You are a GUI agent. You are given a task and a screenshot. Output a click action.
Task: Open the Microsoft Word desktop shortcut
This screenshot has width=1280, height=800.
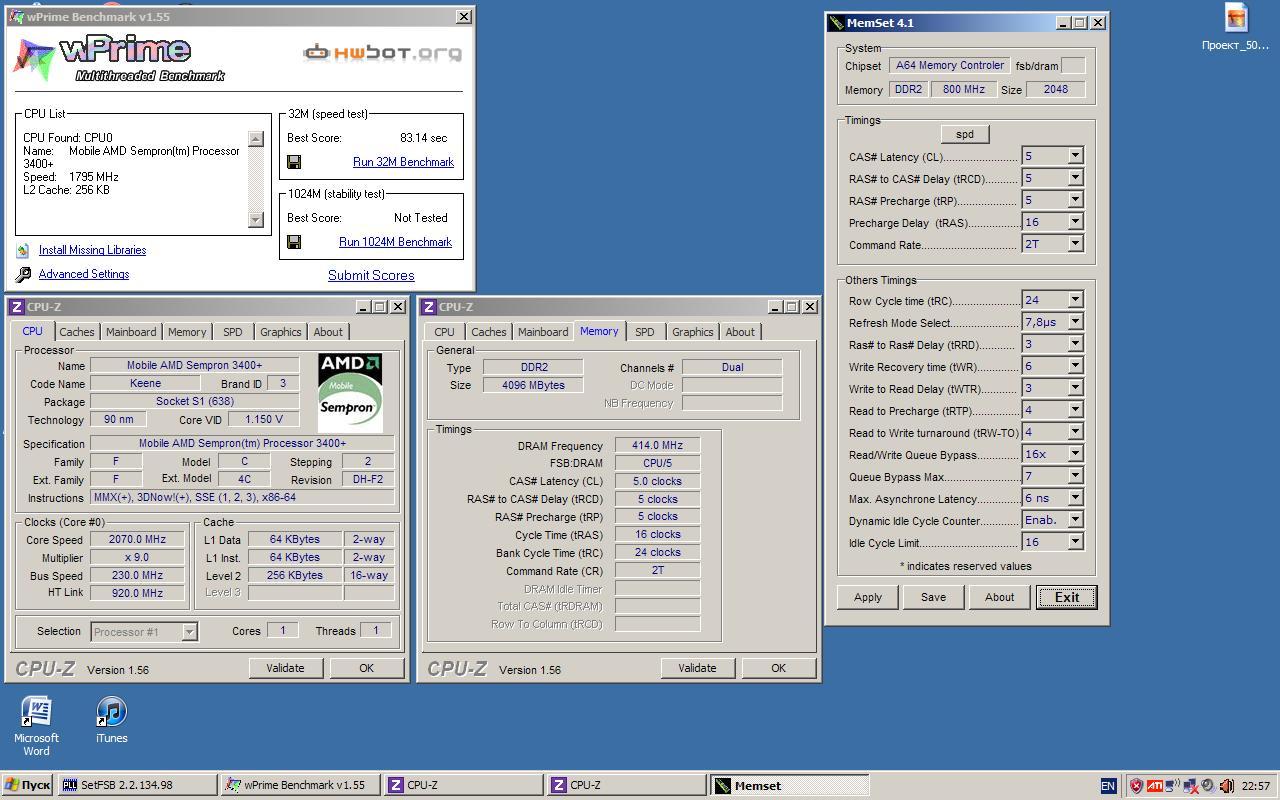point(36,726)
